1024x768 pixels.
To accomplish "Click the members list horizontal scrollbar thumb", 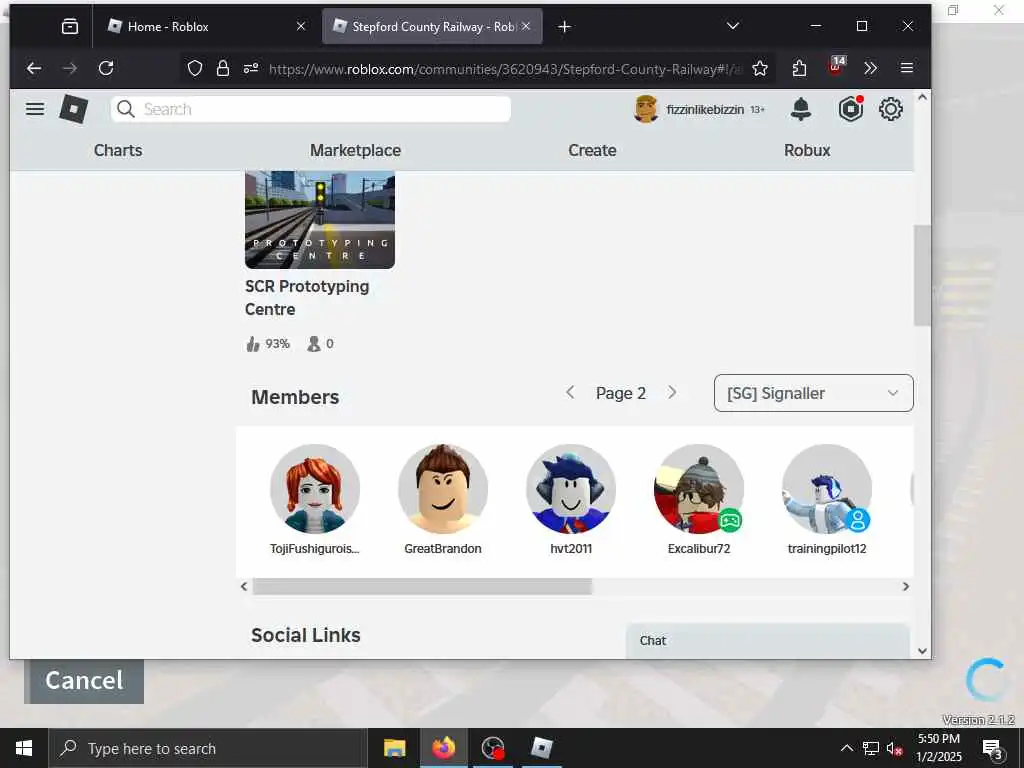I will pyautogui.click(x=422, y=586).
